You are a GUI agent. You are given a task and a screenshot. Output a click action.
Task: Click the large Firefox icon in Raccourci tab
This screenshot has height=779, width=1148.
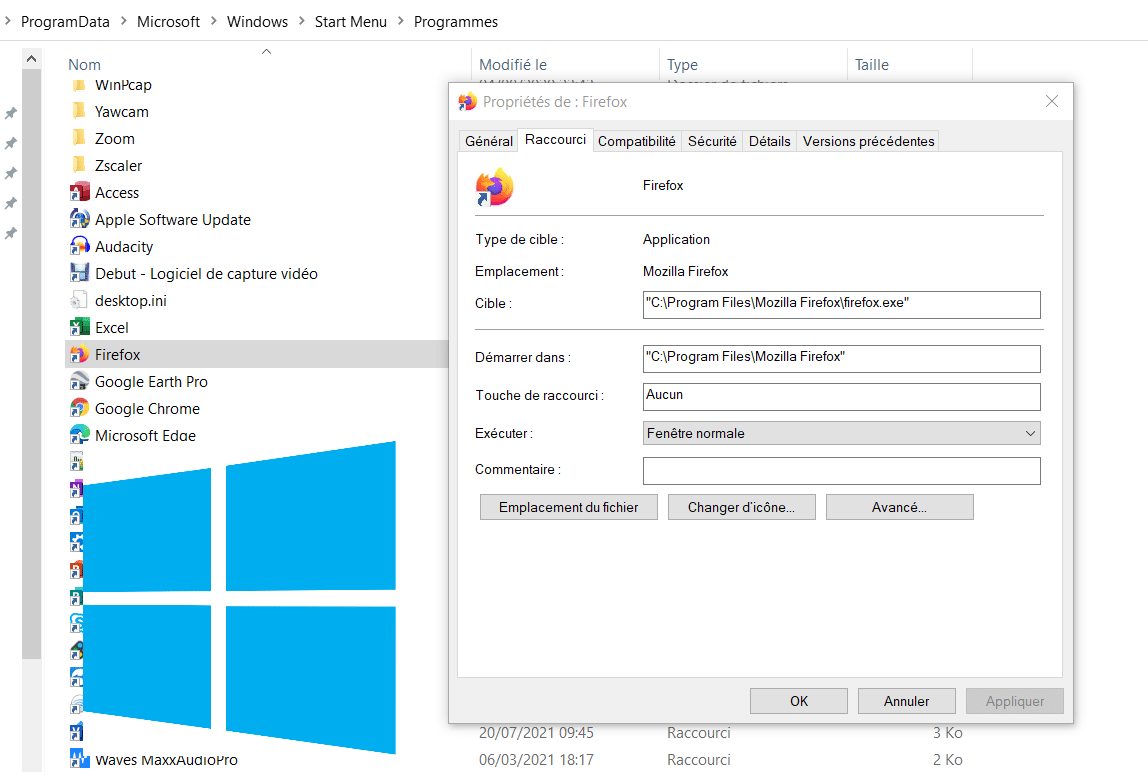click(x=494, y=187)
